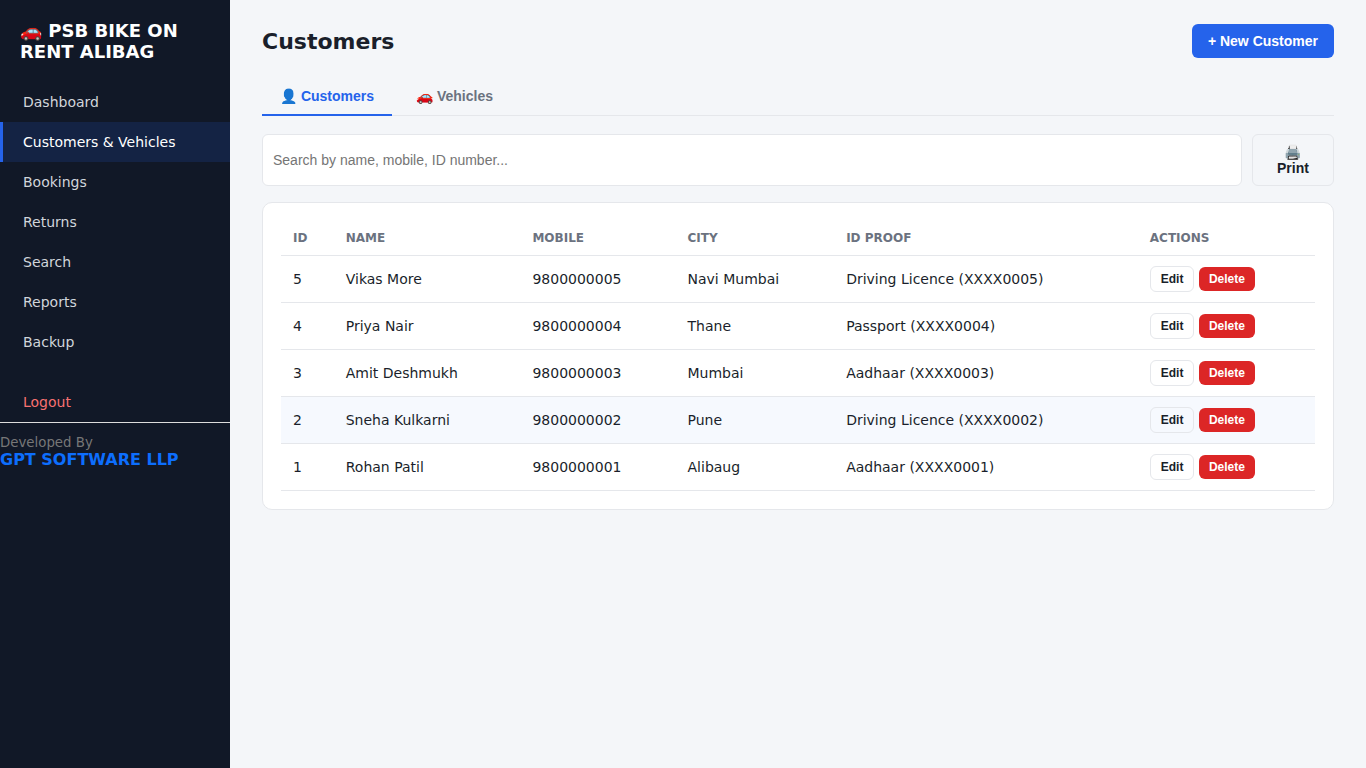Delete Sneha Kulkarni's record
The image size is (1366, 768).
(1227, 420)
